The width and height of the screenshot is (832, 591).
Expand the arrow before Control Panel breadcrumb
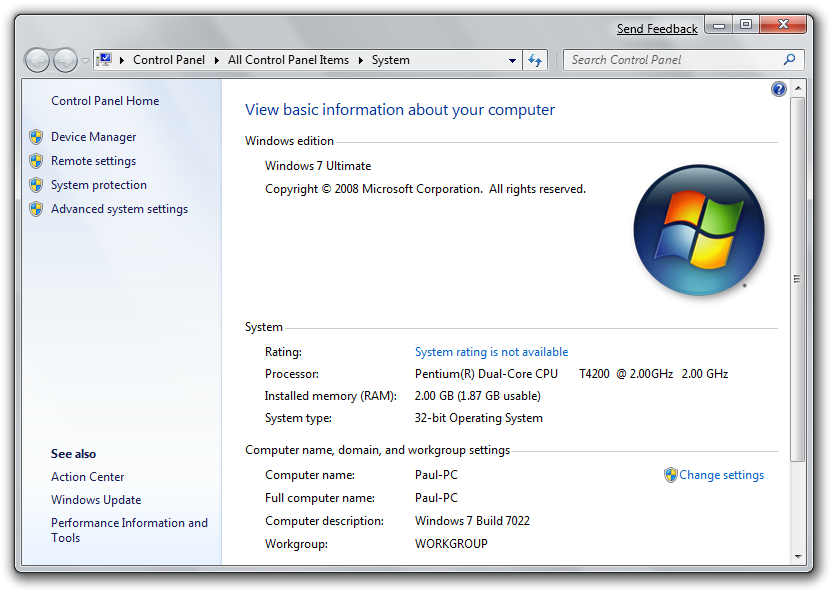pos(122,60)
